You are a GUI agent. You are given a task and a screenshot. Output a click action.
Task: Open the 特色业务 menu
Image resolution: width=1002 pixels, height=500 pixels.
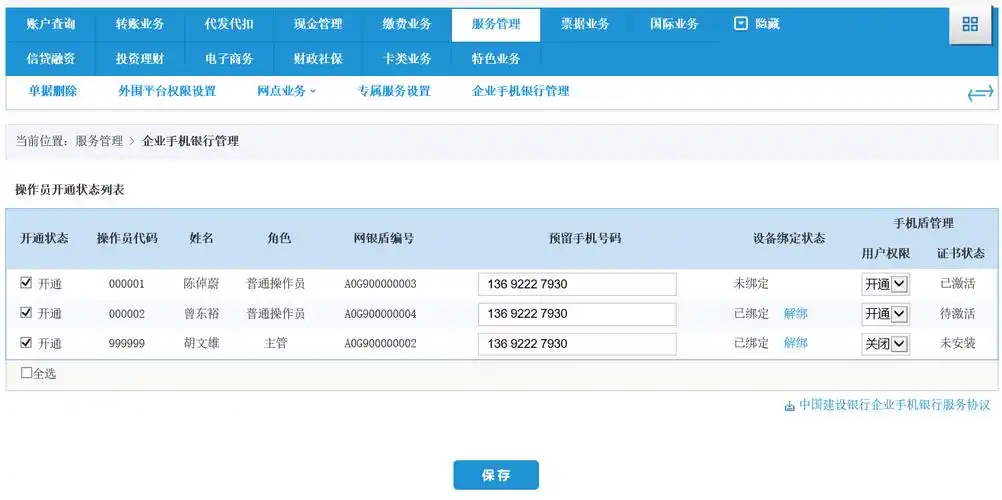click(496, 59)
